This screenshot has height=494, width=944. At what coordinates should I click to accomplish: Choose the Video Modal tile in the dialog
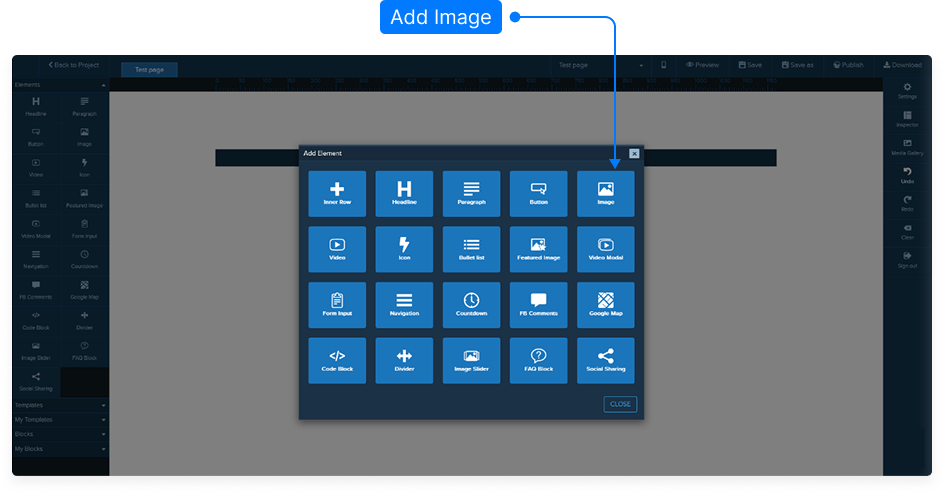[605, 249]
